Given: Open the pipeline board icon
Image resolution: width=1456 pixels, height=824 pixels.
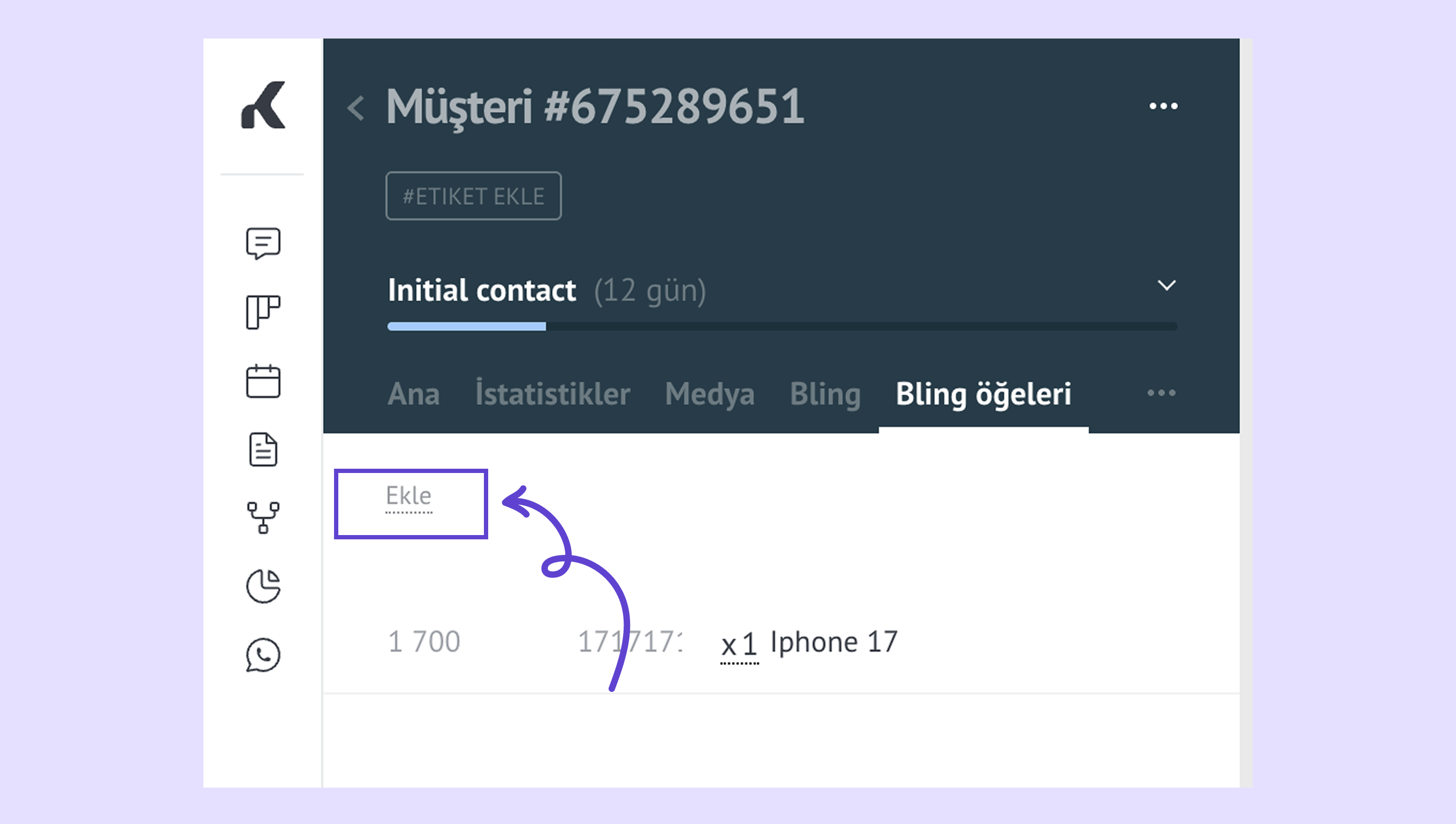Looking at the screenshot, I should 263,312.
